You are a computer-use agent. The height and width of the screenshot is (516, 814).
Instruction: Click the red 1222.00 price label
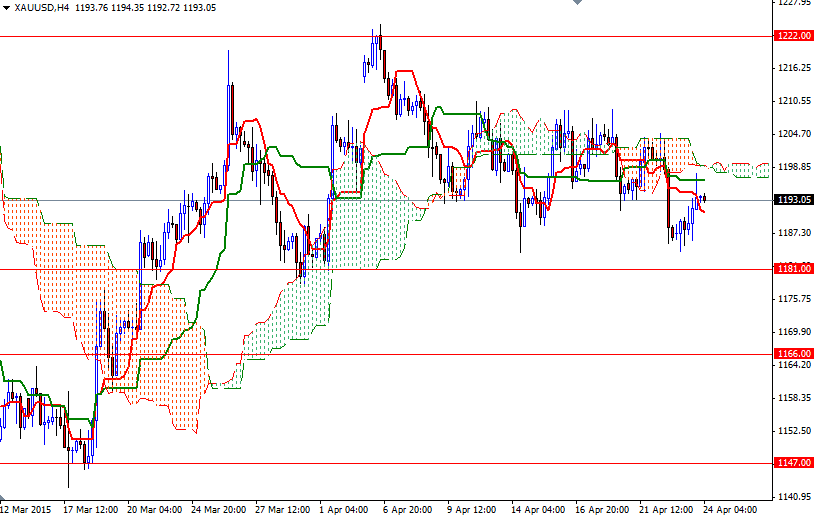[x=792, y=36]
